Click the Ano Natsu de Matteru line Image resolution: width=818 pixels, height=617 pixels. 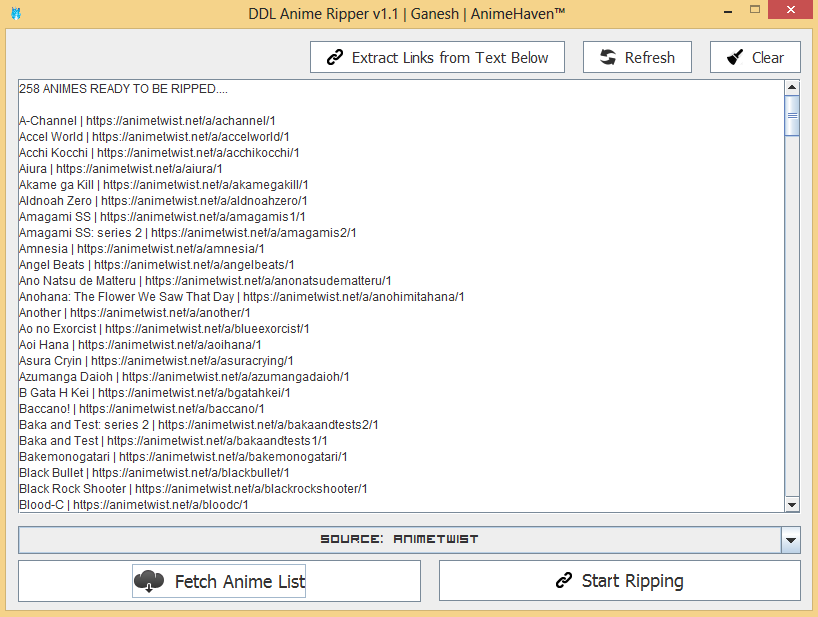tap(205, 281)
